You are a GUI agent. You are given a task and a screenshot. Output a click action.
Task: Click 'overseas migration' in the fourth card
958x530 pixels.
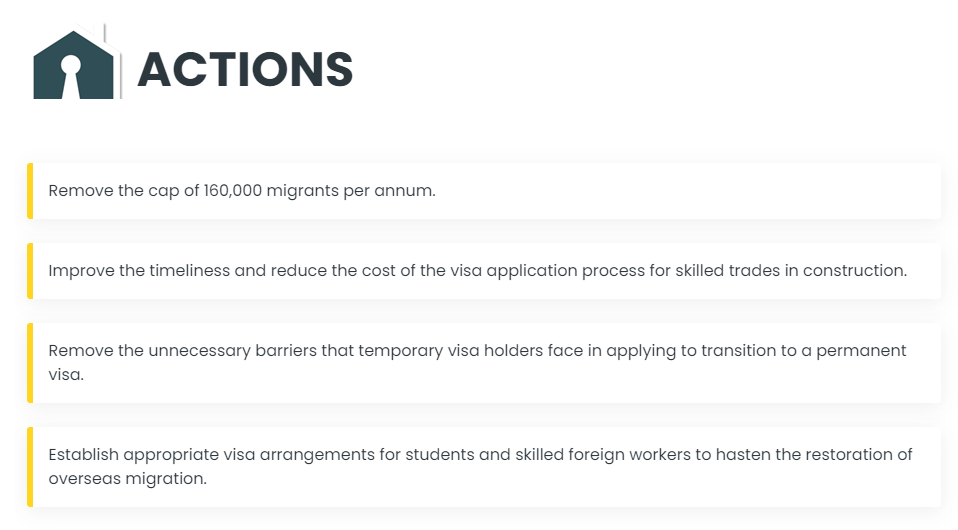pos(128,479)
